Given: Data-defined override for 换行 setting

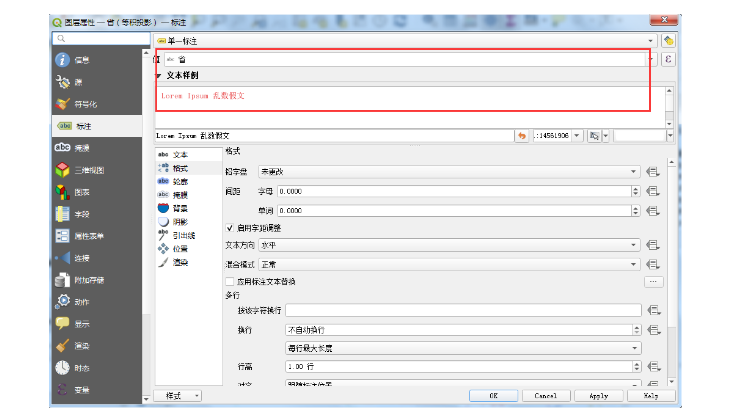Looking at the screenshot, I should (654, 330).
